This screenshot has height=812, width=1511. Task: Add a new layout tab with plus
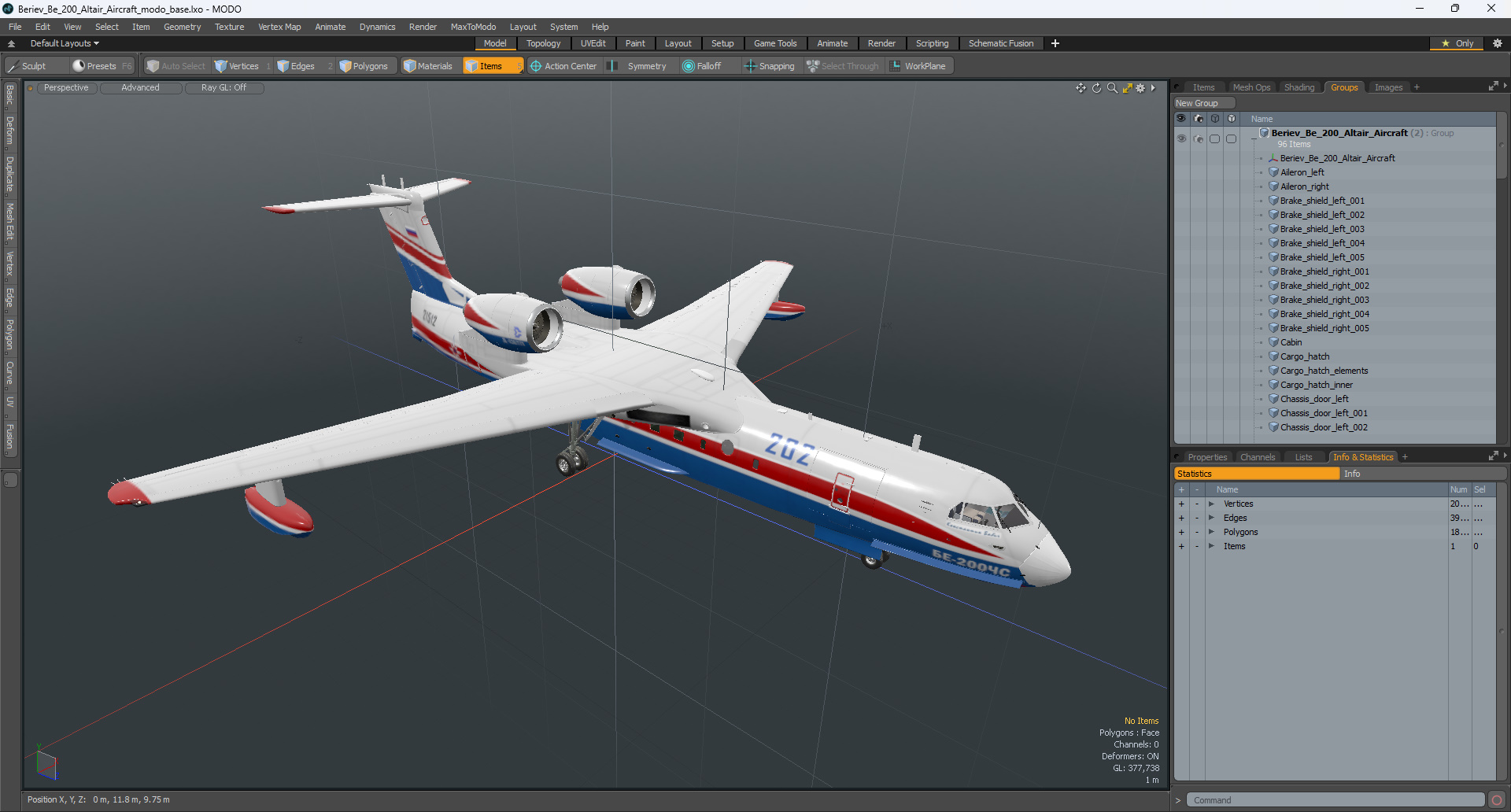(1055, 43)
